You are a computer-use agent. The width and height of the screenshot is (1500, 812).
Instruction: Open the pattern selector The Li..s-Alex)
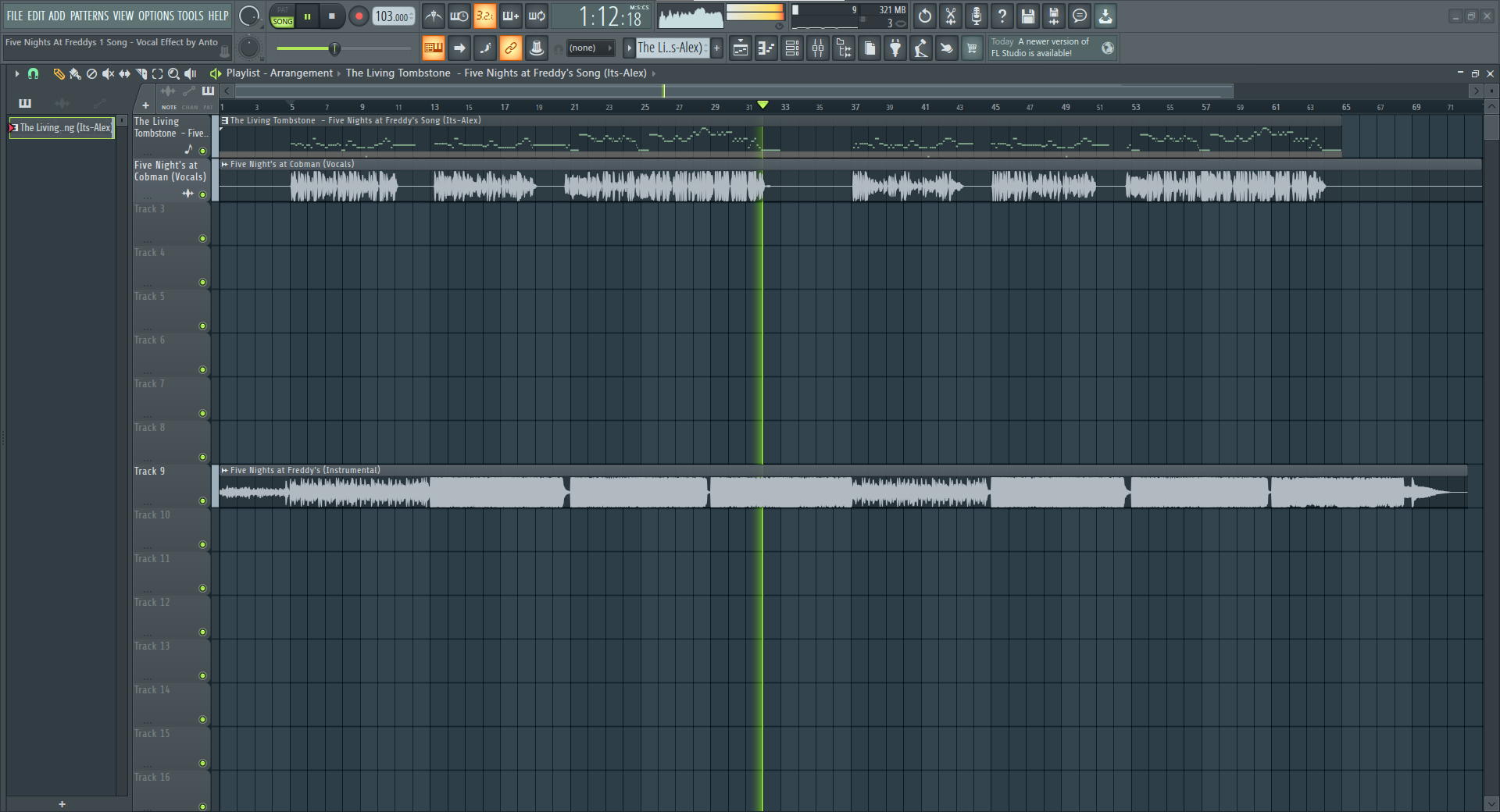[672, 48]
